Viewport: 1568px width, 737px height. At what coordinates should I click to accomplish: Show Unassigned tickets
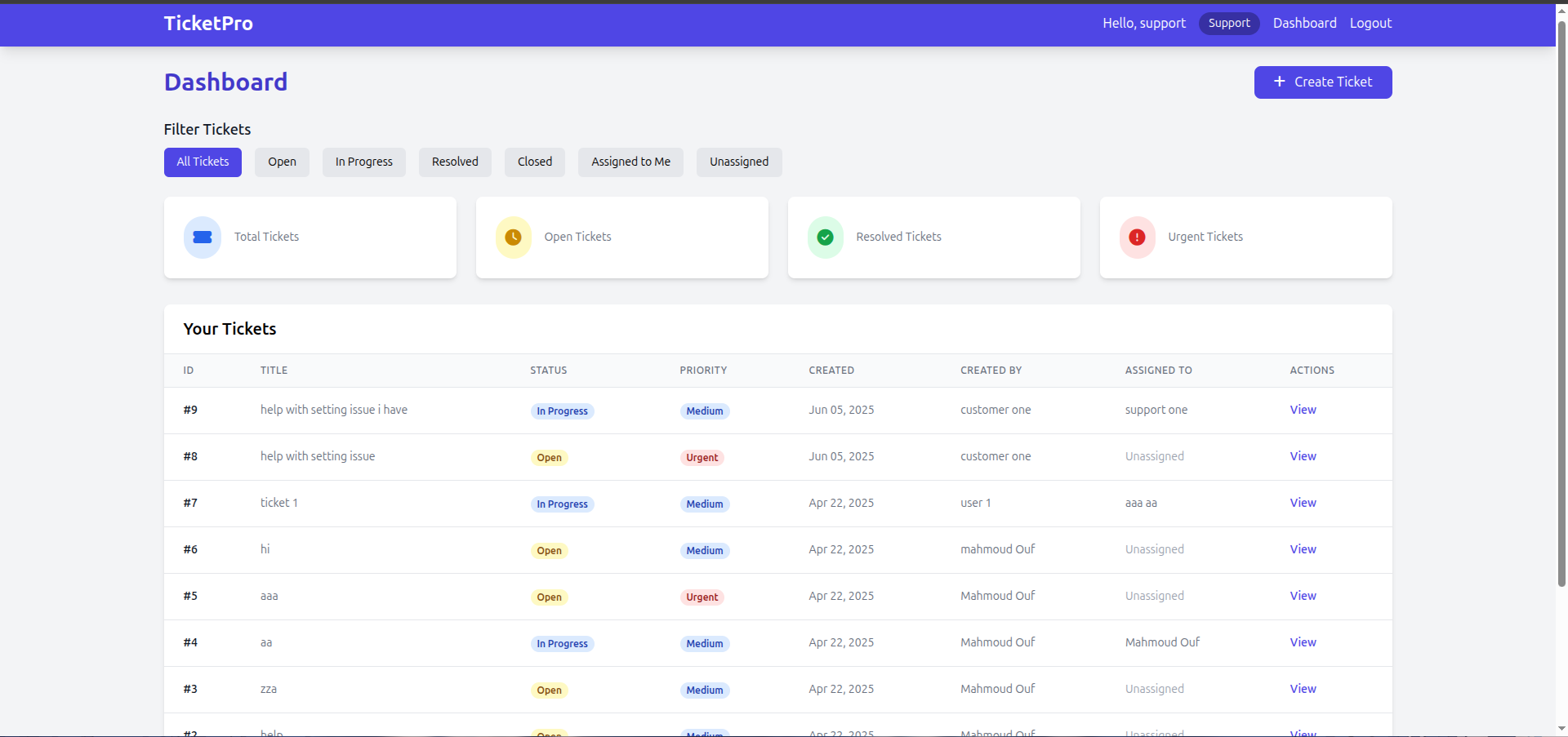click(739, 162)
